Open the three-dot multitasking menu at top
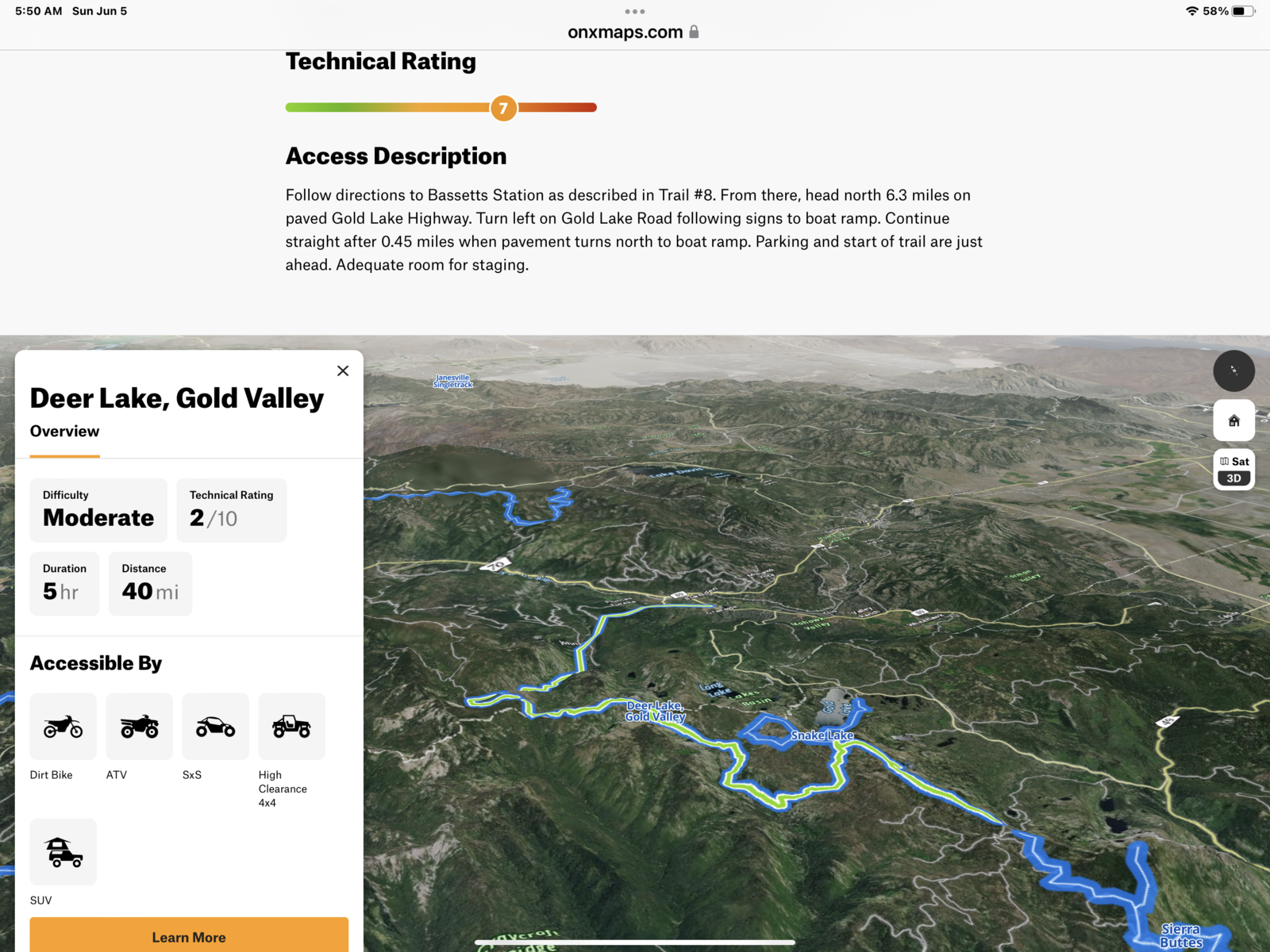Viewport: 1270px width, 952px height. tap(634, 12)
